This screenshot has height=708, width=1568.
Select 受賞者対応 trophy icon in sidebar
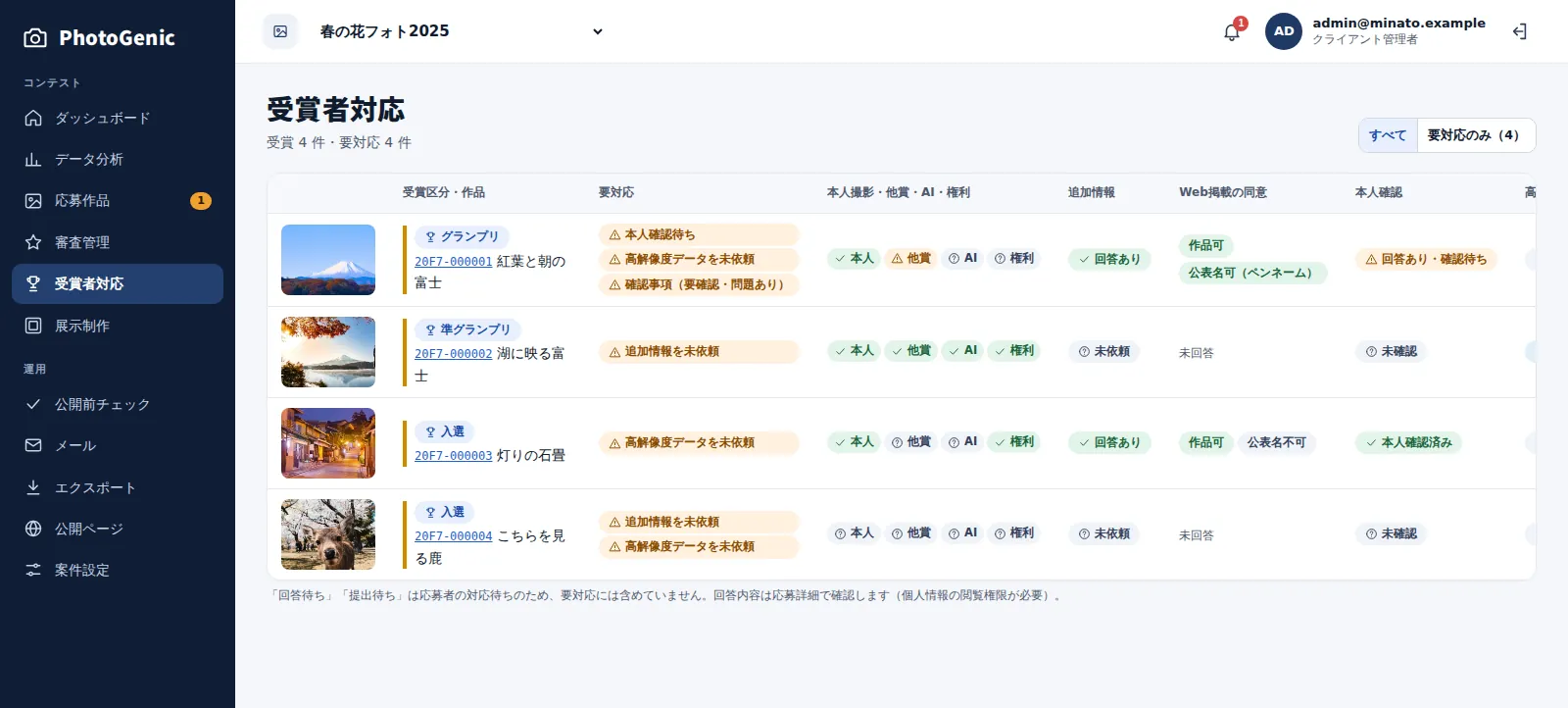(33, 283)
